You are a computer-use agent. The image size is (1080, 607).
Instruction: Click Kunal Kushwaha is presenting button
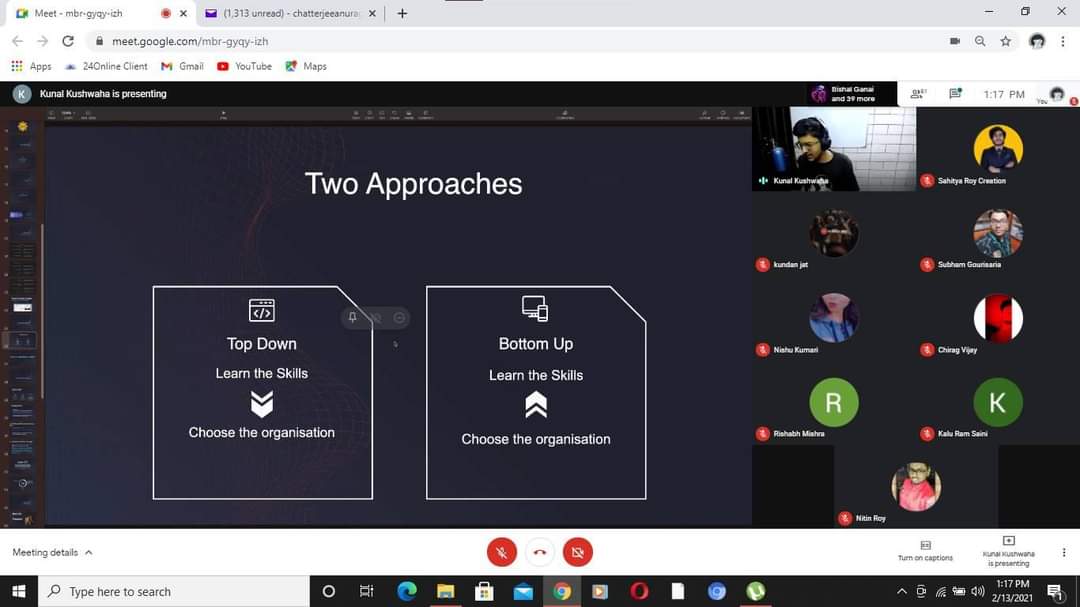(1008, 550)
